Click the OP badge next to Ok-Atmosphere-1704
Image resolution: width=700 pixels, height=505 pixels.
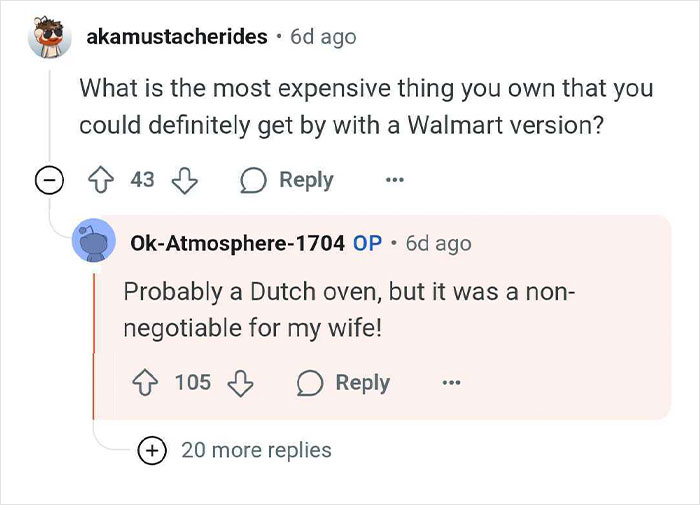click(367, 243)
